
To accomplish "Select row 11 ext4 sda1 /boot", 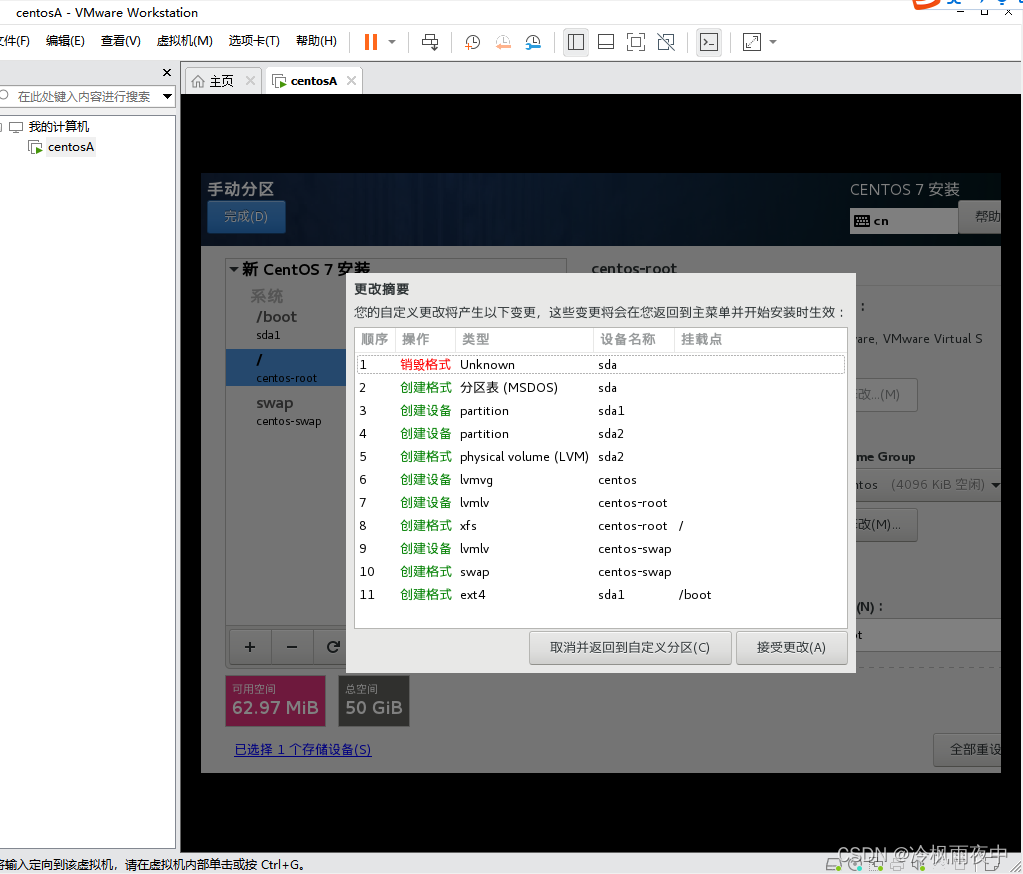I will [x=601, y=595].
